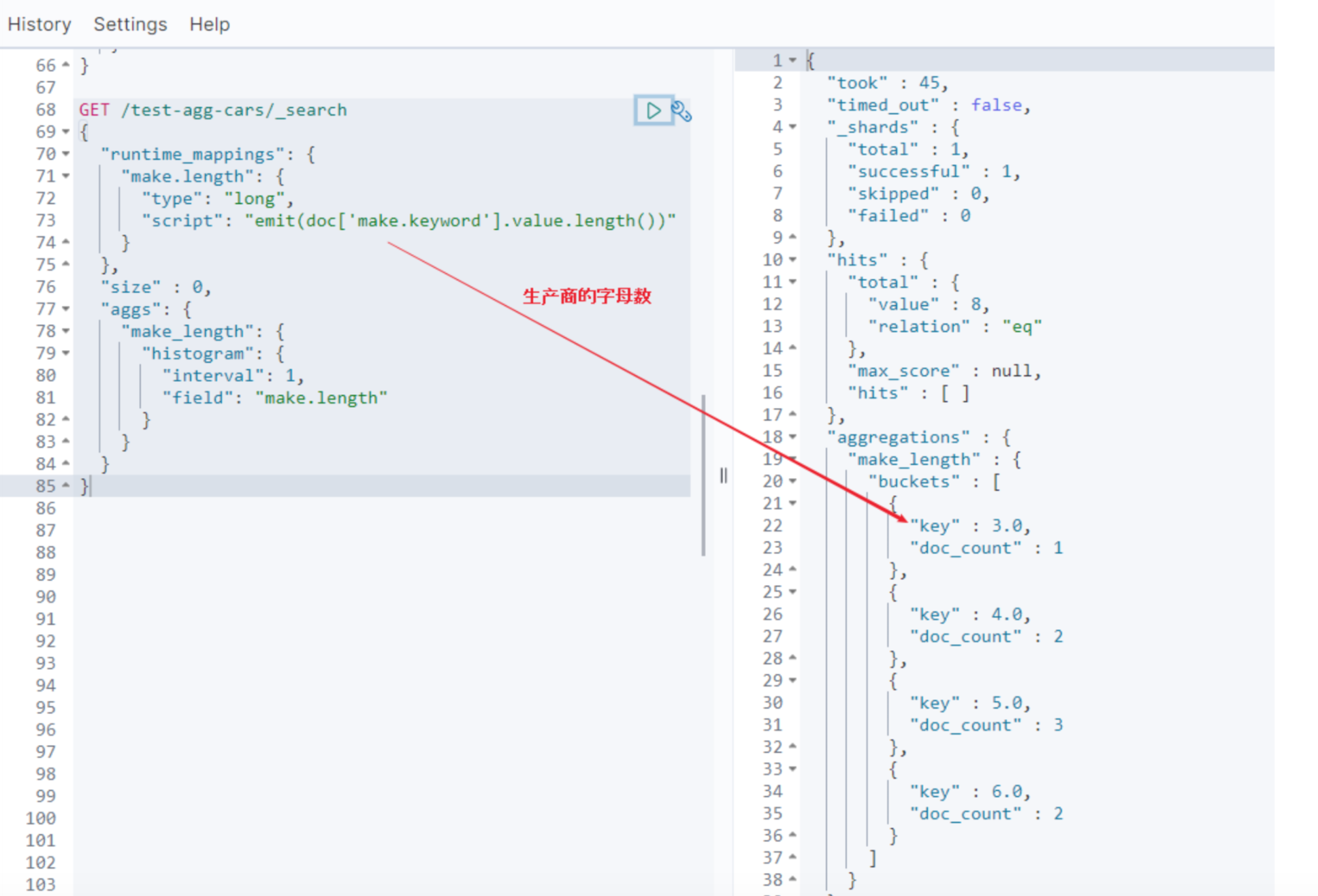The image size is (1318, 896).
Task: Click the "field": "make.length" line
Action: coord(274,398)
